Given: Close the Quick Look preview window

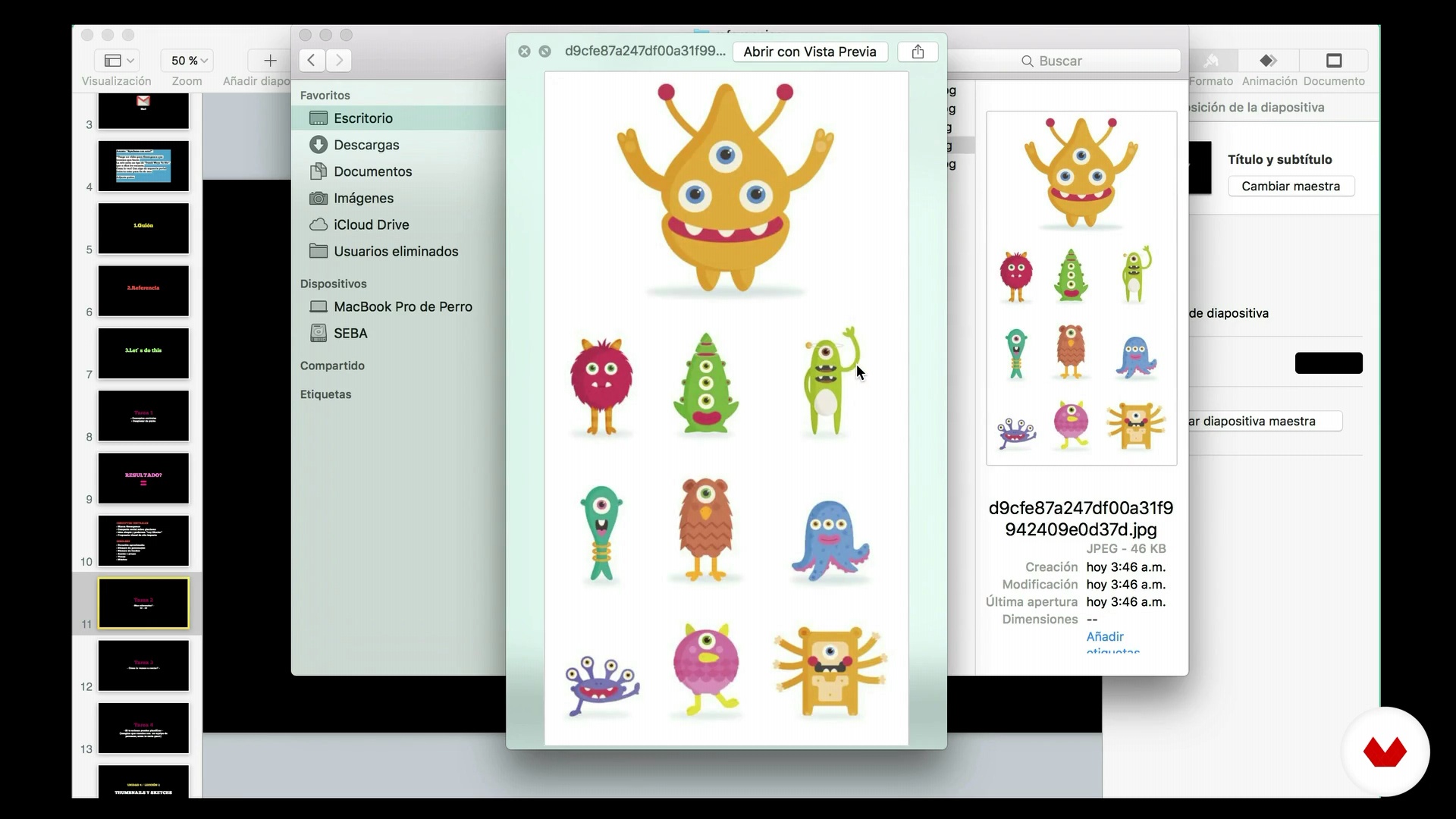Looking at the screenshot, I should coord(524,52).
